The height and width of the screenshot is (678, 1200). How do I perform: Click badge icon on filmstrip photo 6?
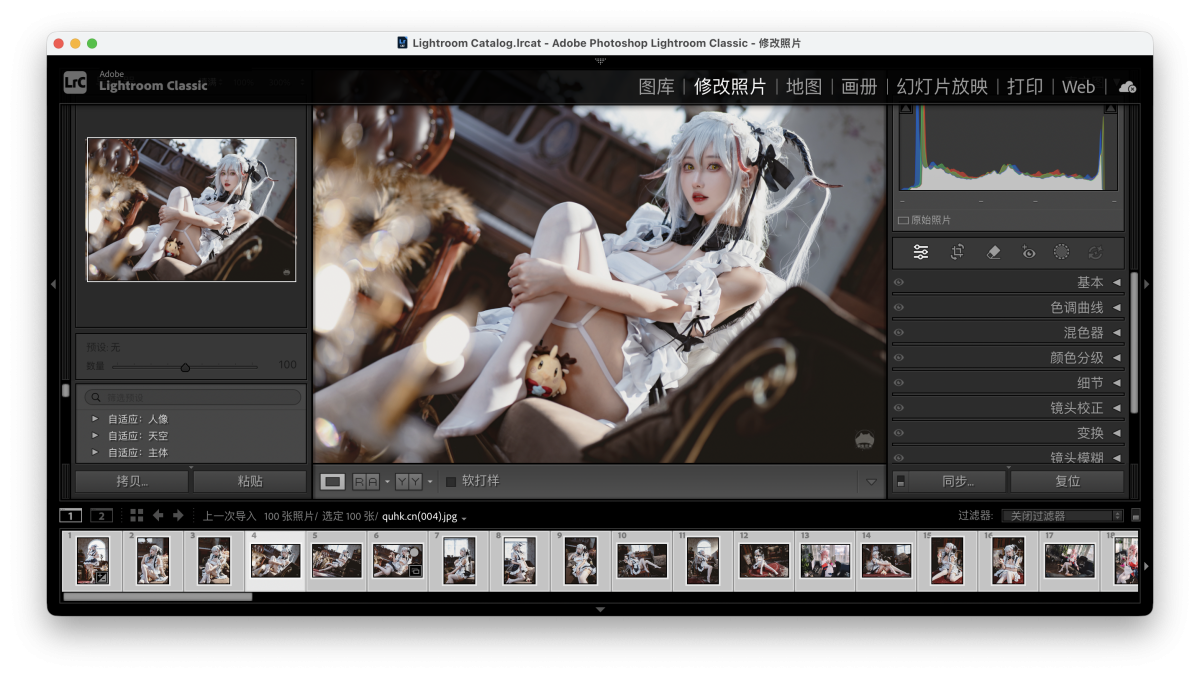point(414,571)
